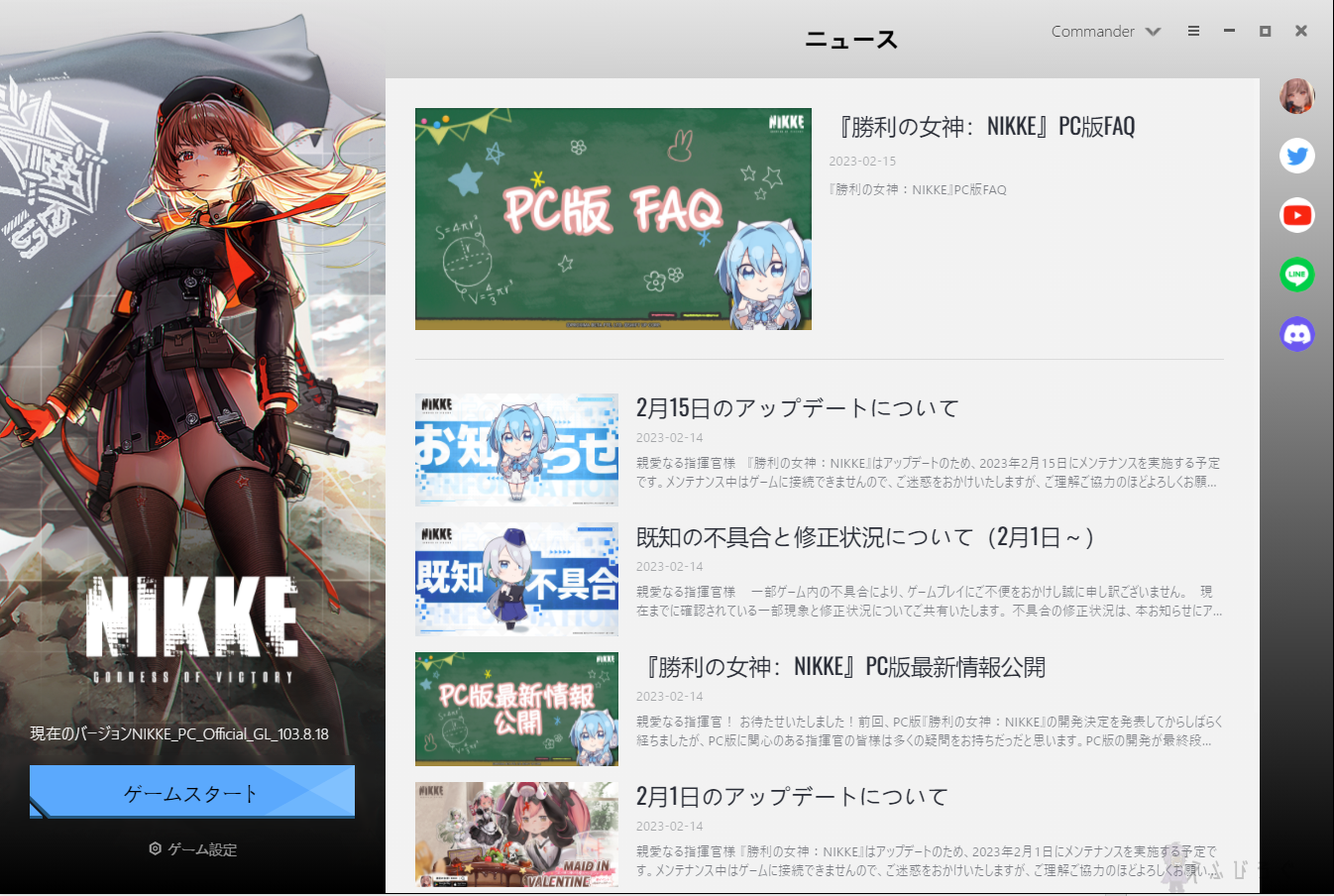Image resolution: width=1334 pixels, height=896 pixels.
Task: Open the hamburger menu icon
Action: click(x=1193, y=31)
